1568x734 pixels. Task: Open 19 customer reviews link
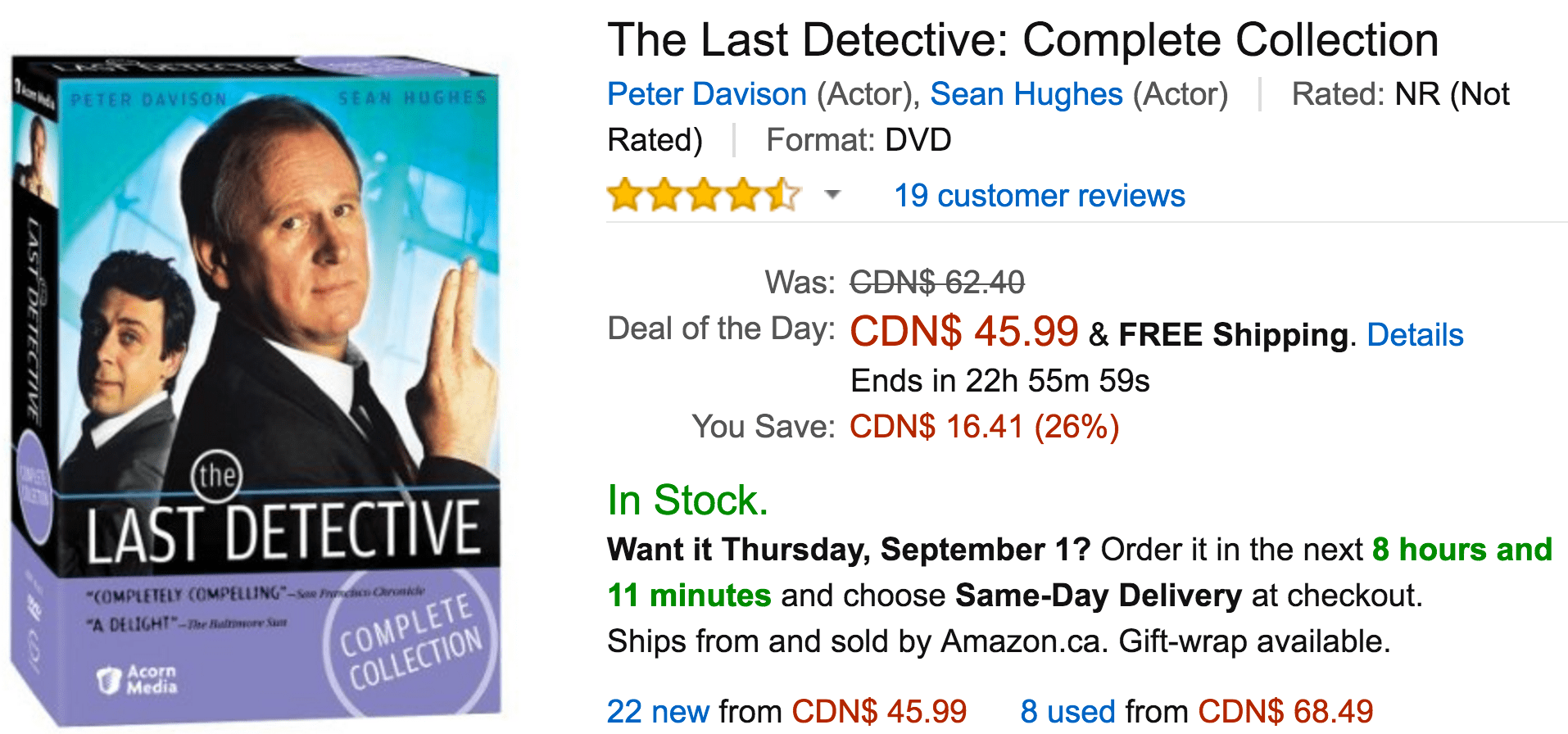[1040, 196]
